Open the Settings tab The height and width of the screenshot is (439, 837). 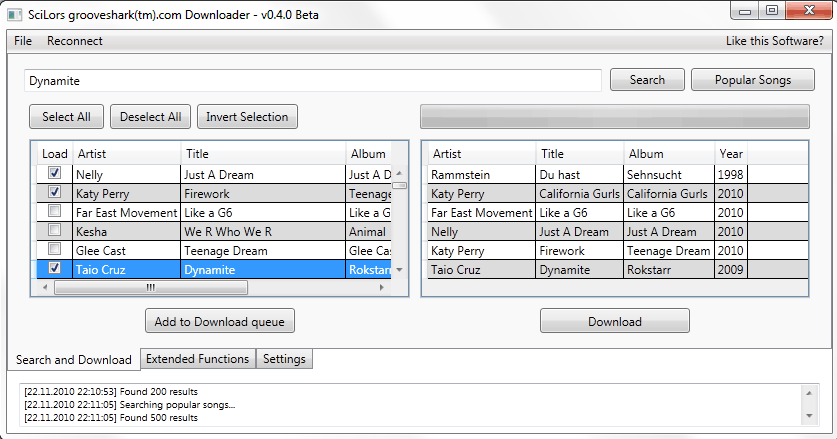[x=284, y=359]
